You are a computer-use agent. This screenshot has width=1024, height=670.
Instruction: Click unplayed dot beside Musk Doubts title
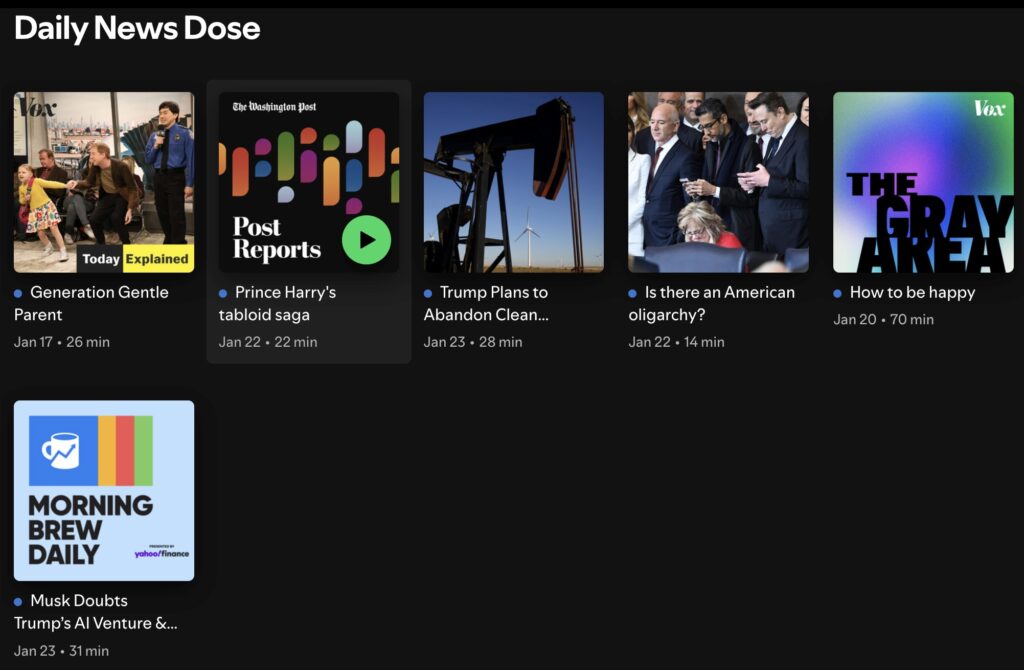(x=18, y=601)
